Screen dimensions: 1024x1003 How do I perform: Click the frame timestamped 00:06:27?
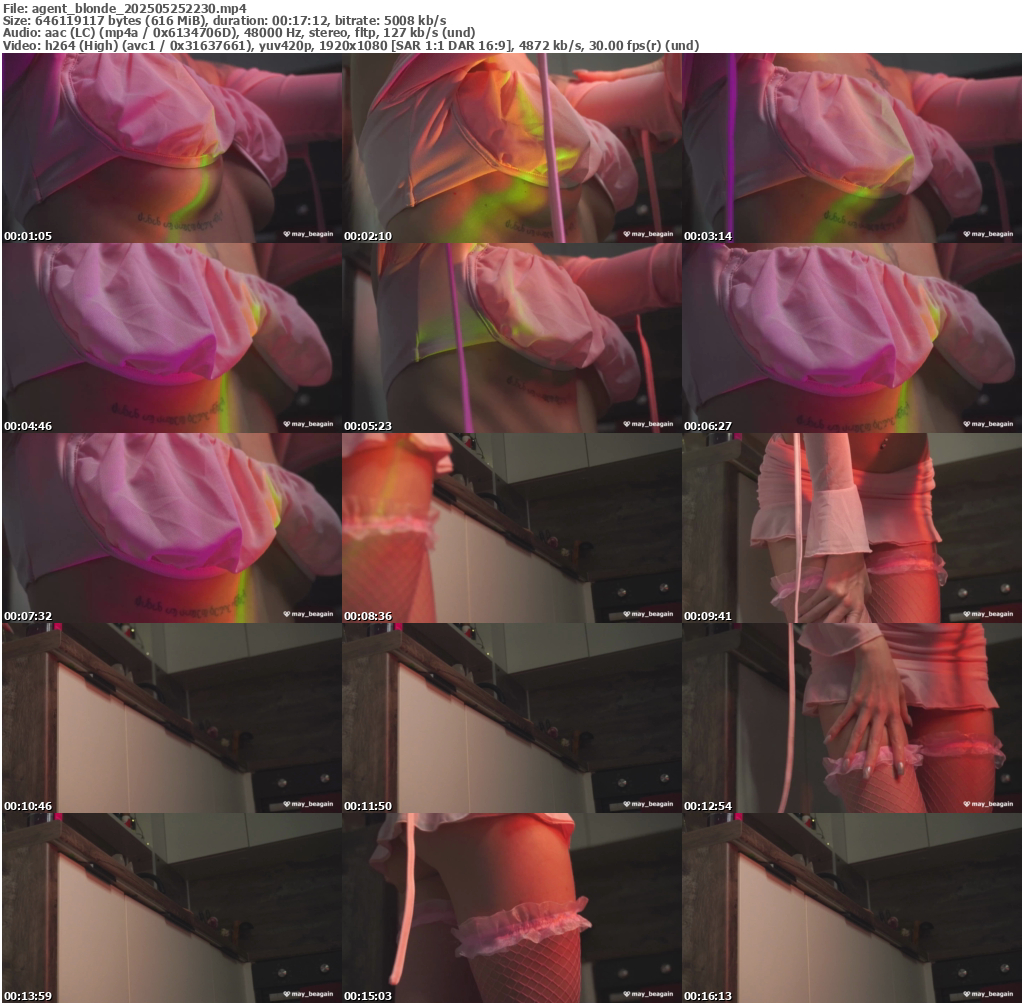(x=852, y=338)
